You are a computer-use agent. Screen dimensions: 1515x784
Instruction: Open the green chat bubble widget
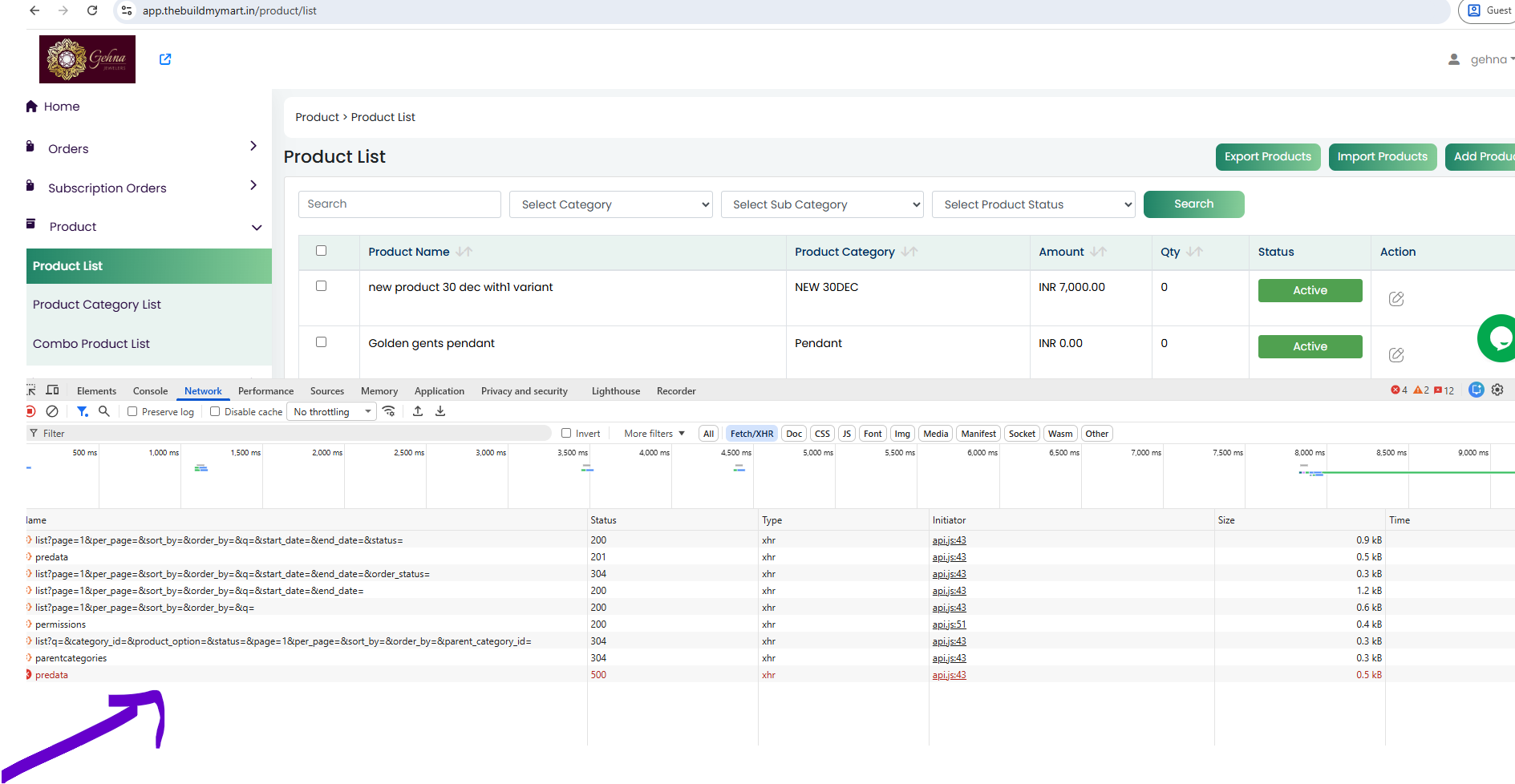[1497, 338]
